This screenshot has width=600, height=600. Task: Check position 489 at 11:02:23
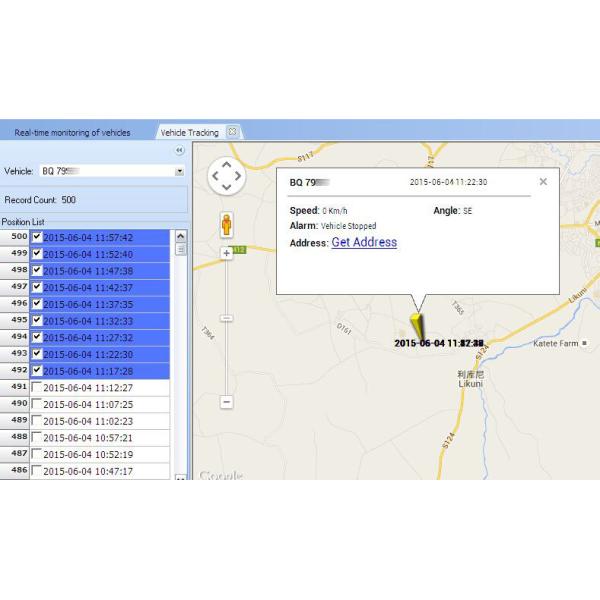click(x=37, y=420)
